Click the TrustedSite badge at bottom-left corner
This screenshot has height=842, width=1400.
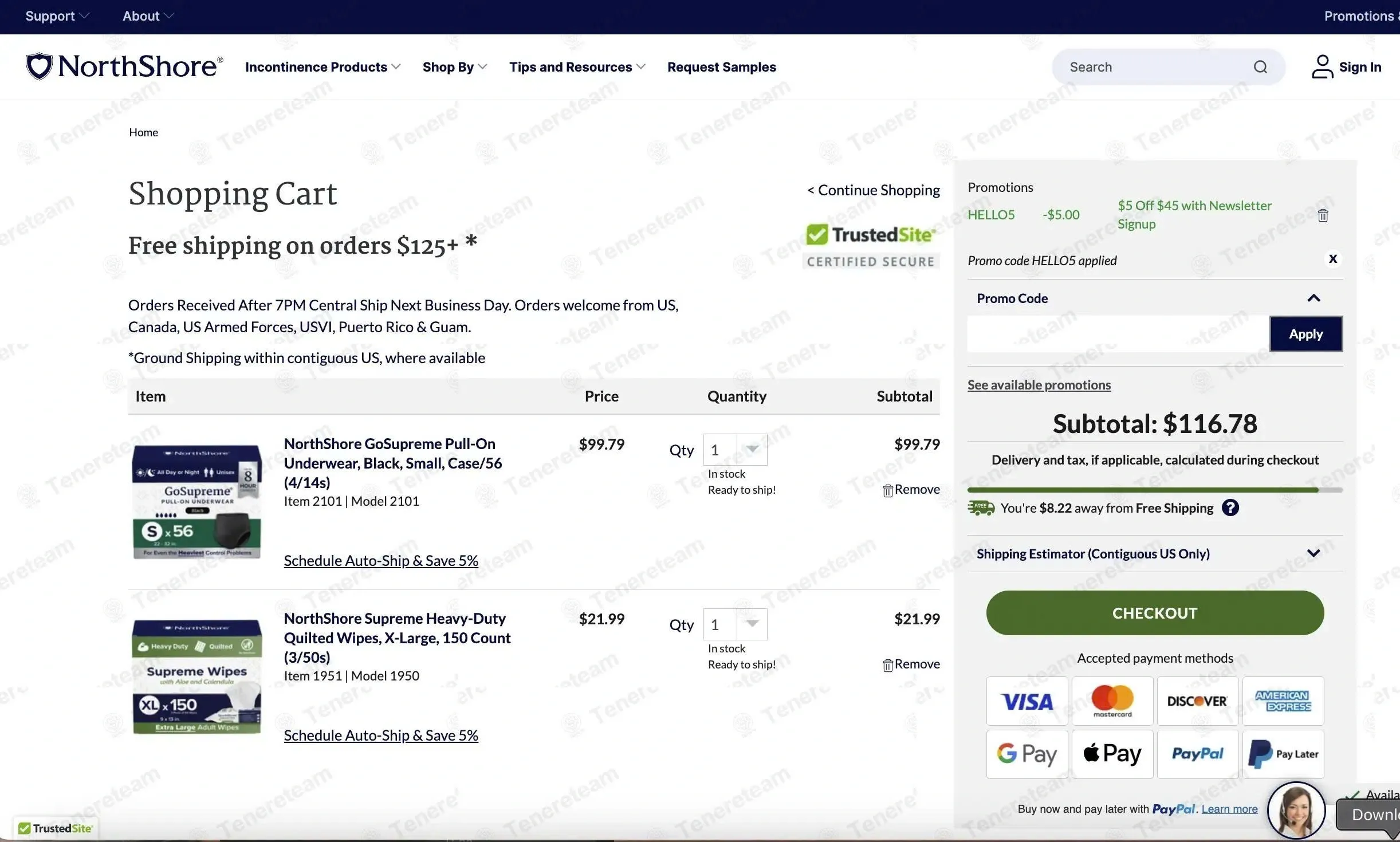tap(55, 828)
